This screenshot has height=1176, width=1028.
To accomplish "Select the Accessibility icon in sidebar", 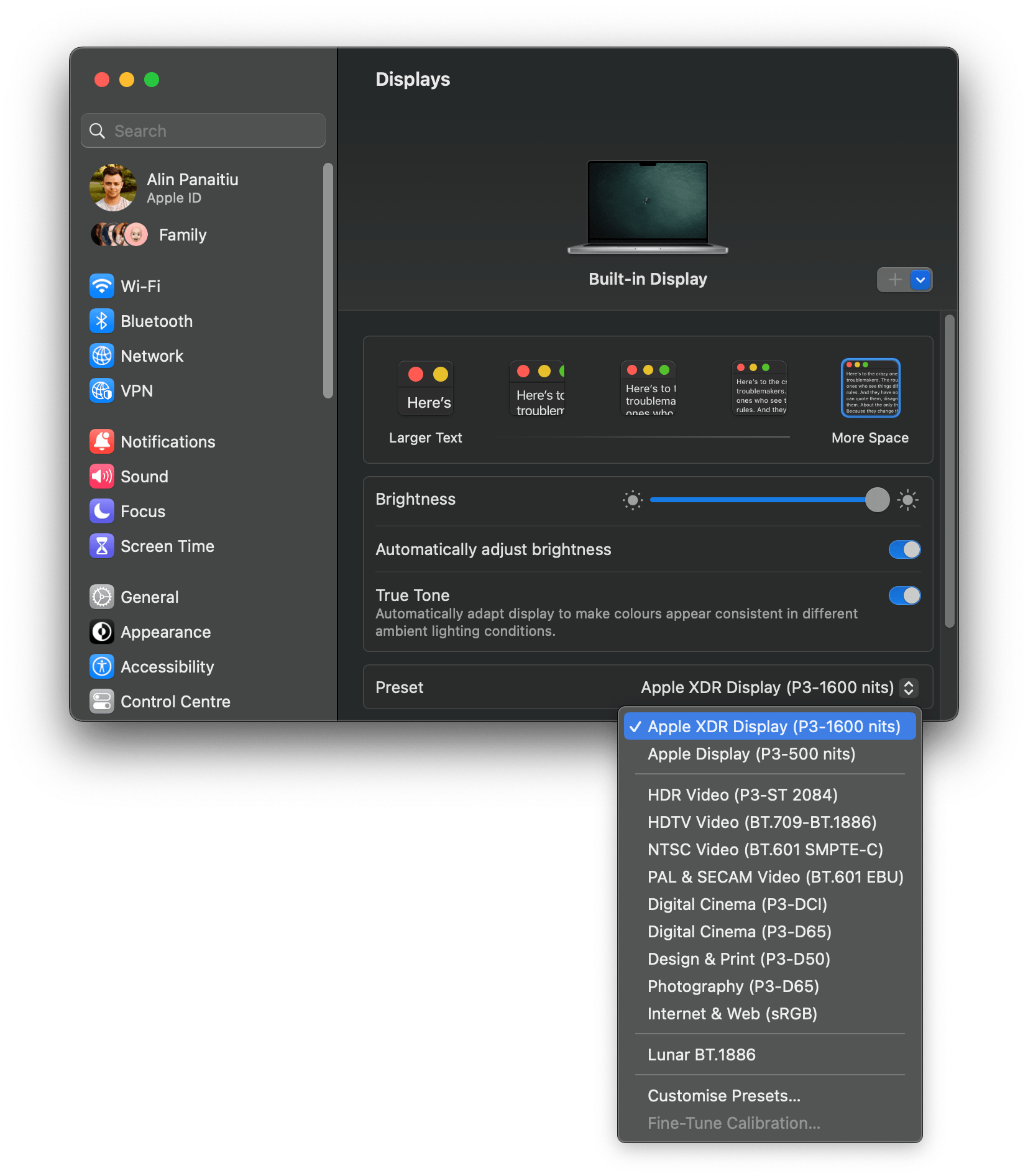I will [x=102, y=666].
